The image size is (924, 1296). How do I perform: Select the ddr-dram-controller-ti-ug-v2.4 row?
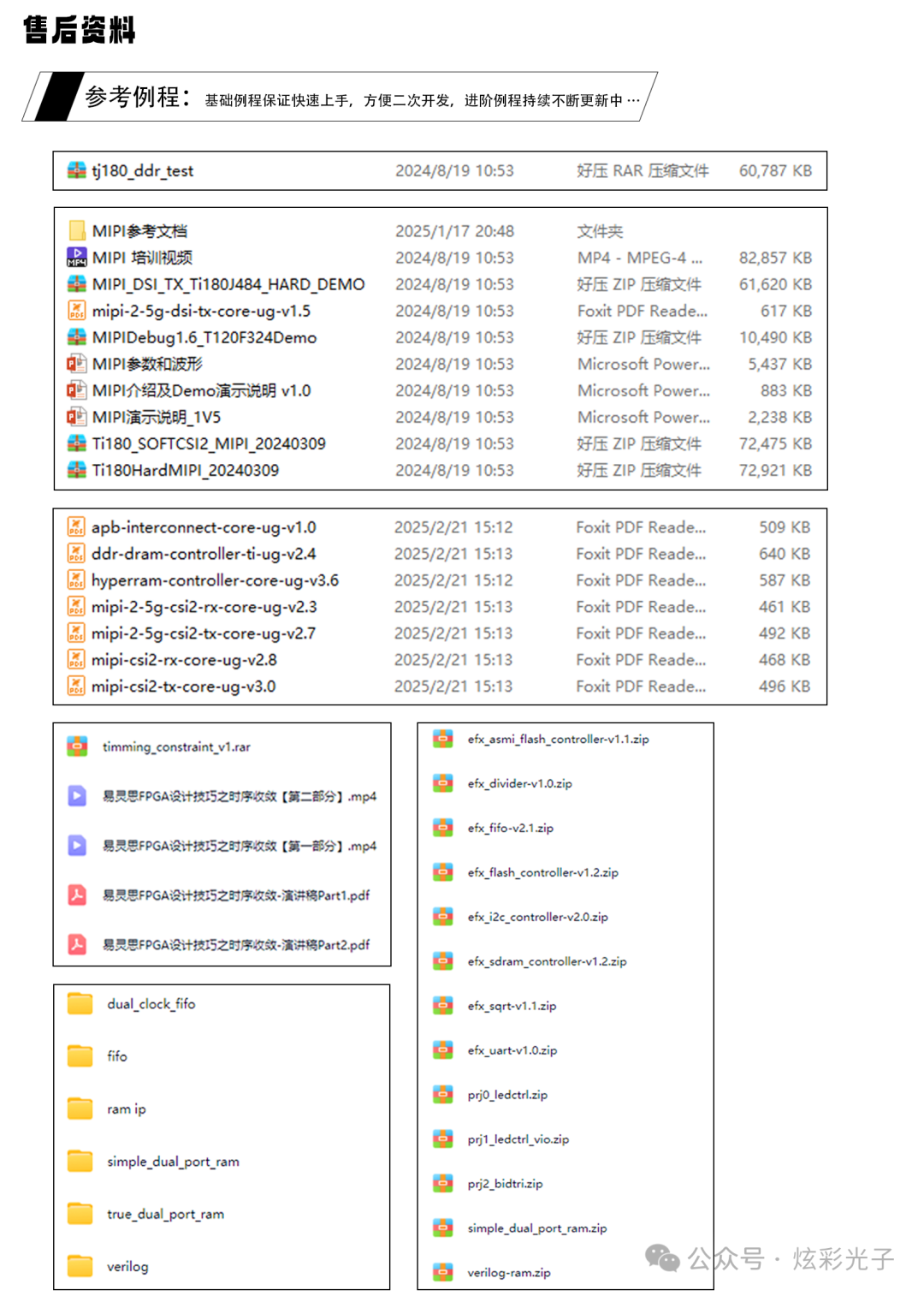tap(440, 554)
